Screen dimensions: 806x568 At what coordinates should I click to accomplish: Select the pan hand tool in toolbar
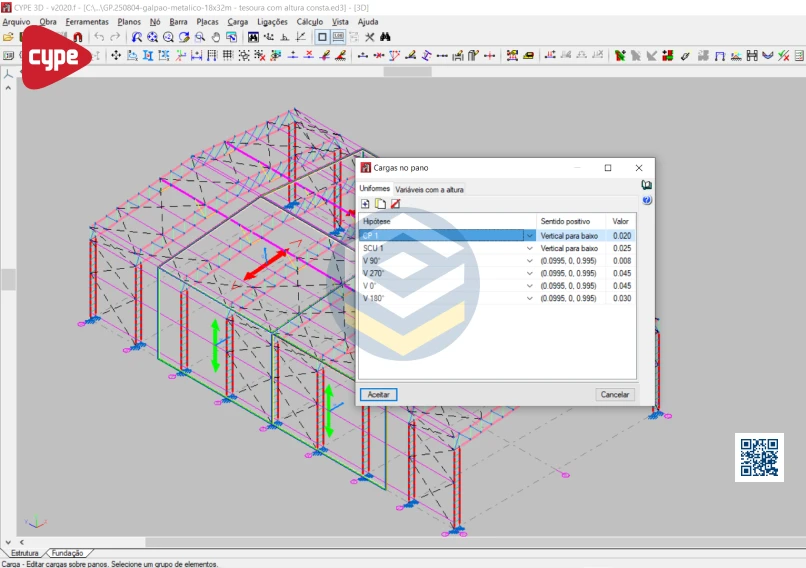coord(215,37)
